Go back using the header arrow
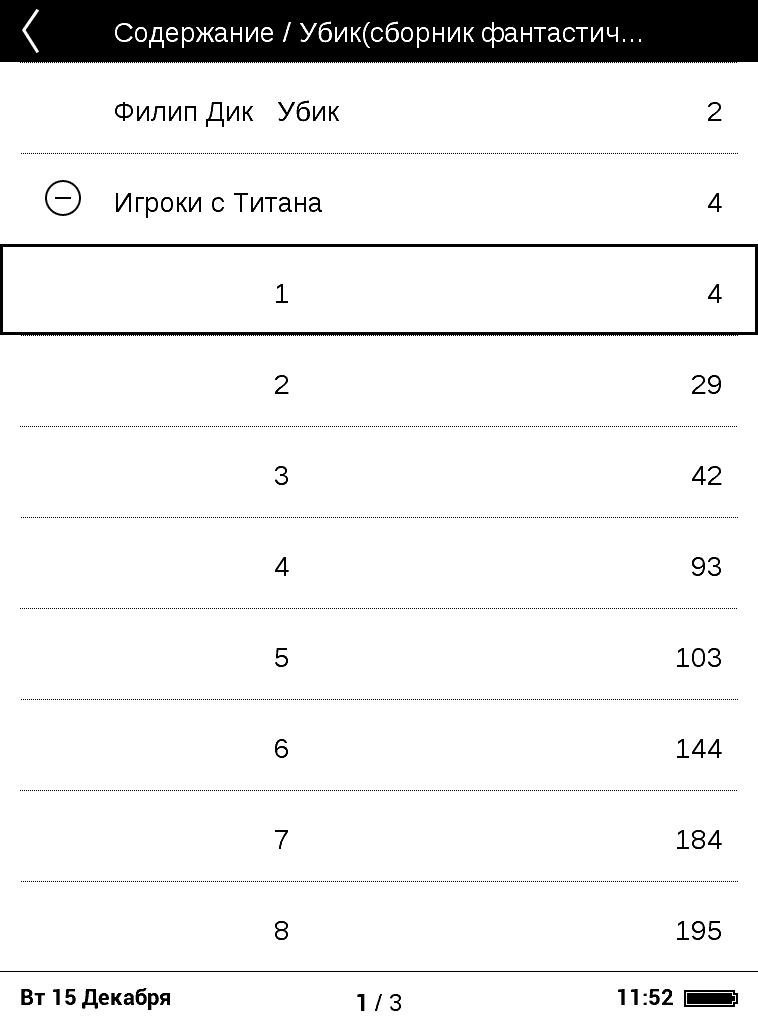 (31, 31)
